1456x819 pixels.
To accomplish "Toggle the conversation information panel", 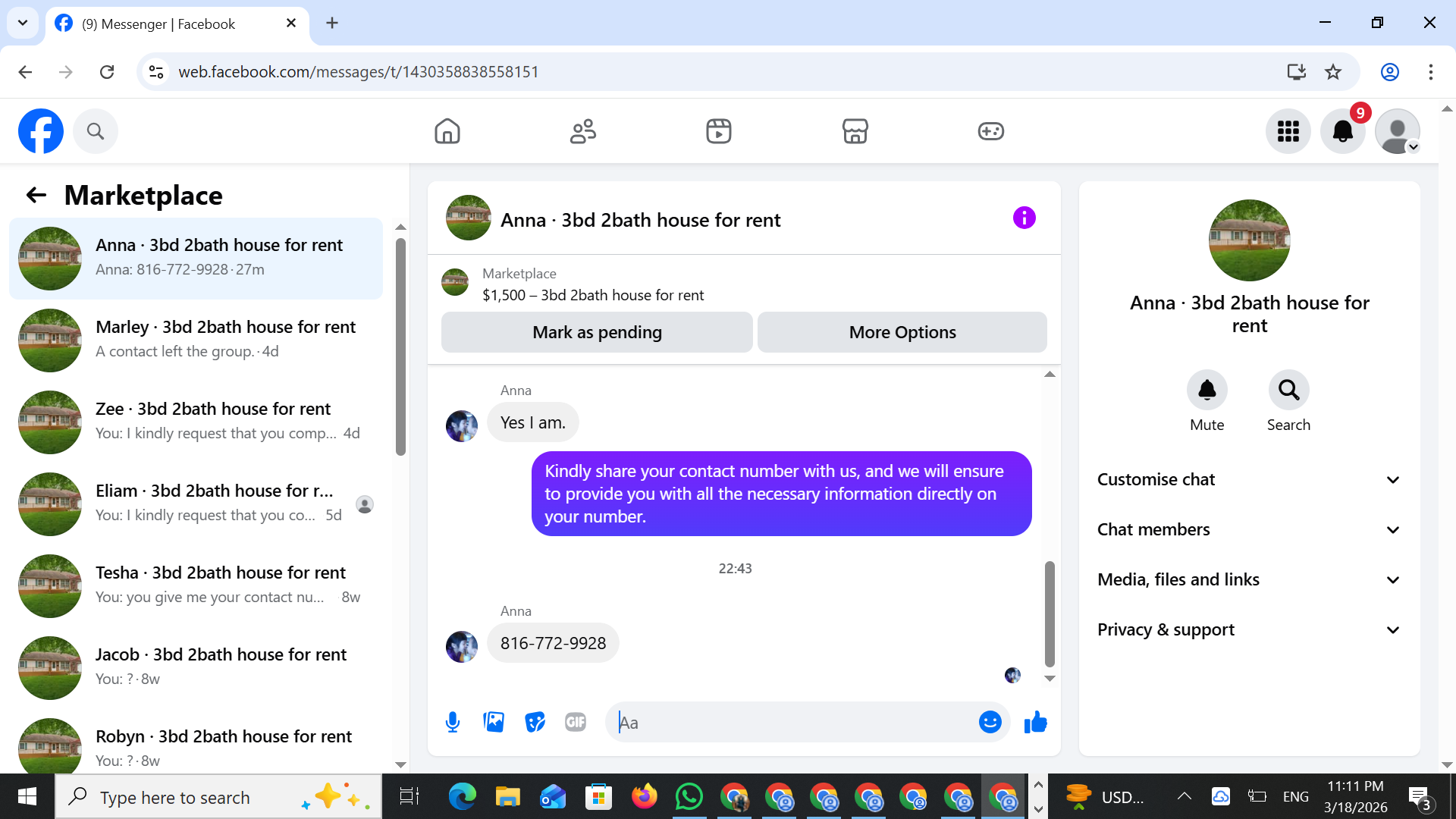I will (x=1024, y=218).
